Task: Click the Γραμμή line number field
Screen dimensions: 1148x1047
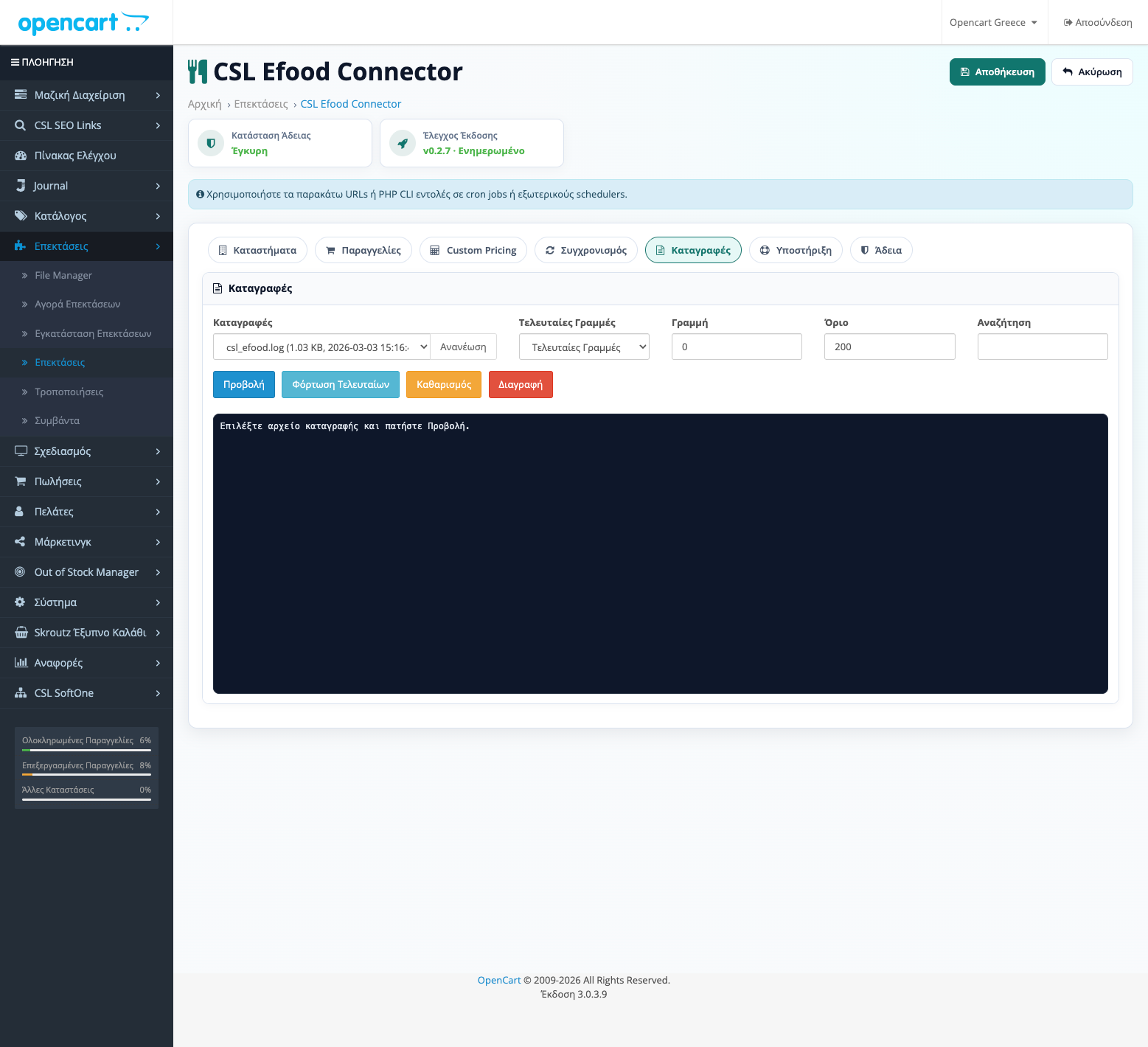Action: (x=737, y=347)
